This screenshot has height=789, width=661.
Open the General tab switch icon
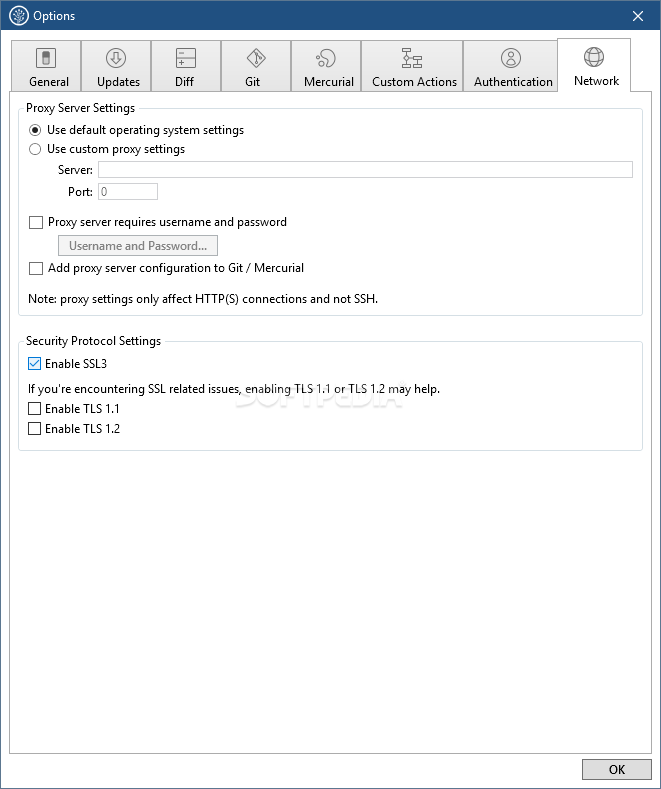click(46, 58)
